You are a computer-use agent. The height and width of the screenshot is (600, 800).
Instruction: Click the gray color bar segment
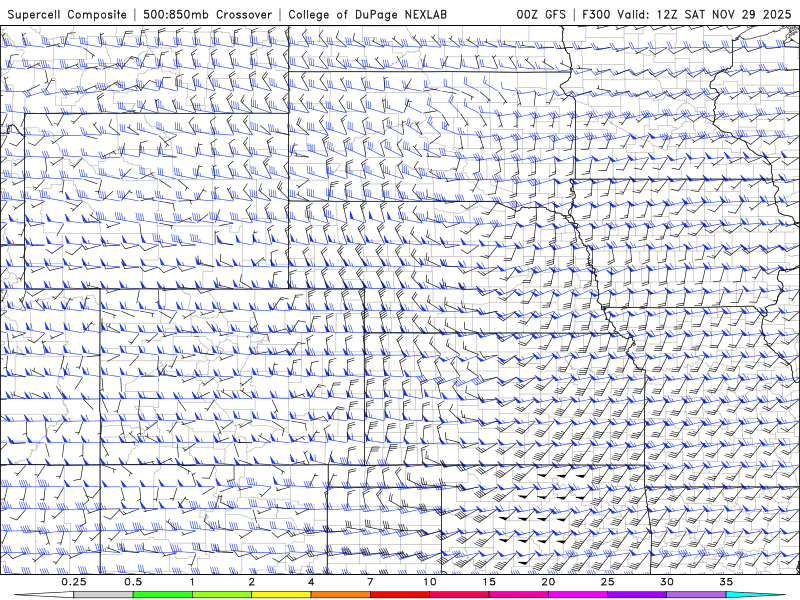[104, 595]
